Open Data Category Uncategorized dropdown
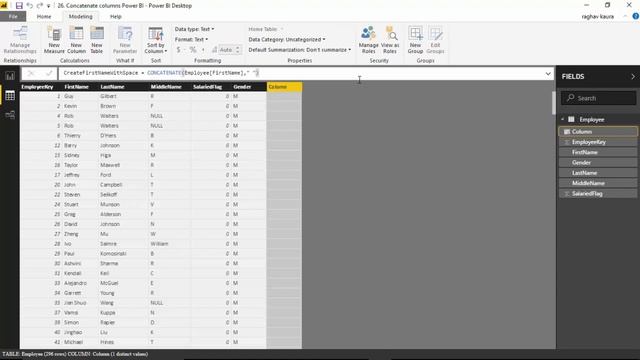This screenshot has width=640, height=360. pos(287,39)
